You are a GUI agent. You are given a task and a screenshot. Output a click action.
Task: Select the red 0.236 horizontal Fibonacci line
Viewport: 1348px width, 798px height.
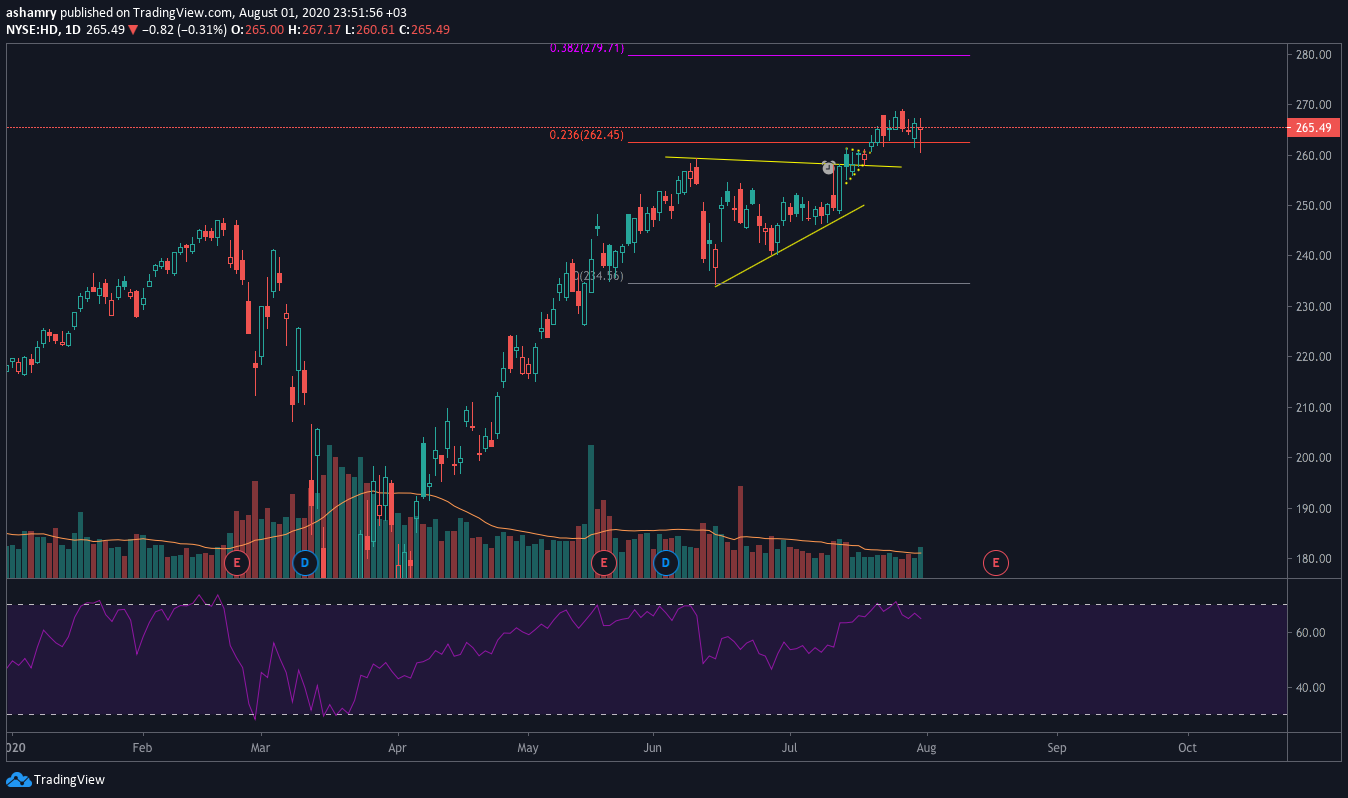[x=799, y=143]
